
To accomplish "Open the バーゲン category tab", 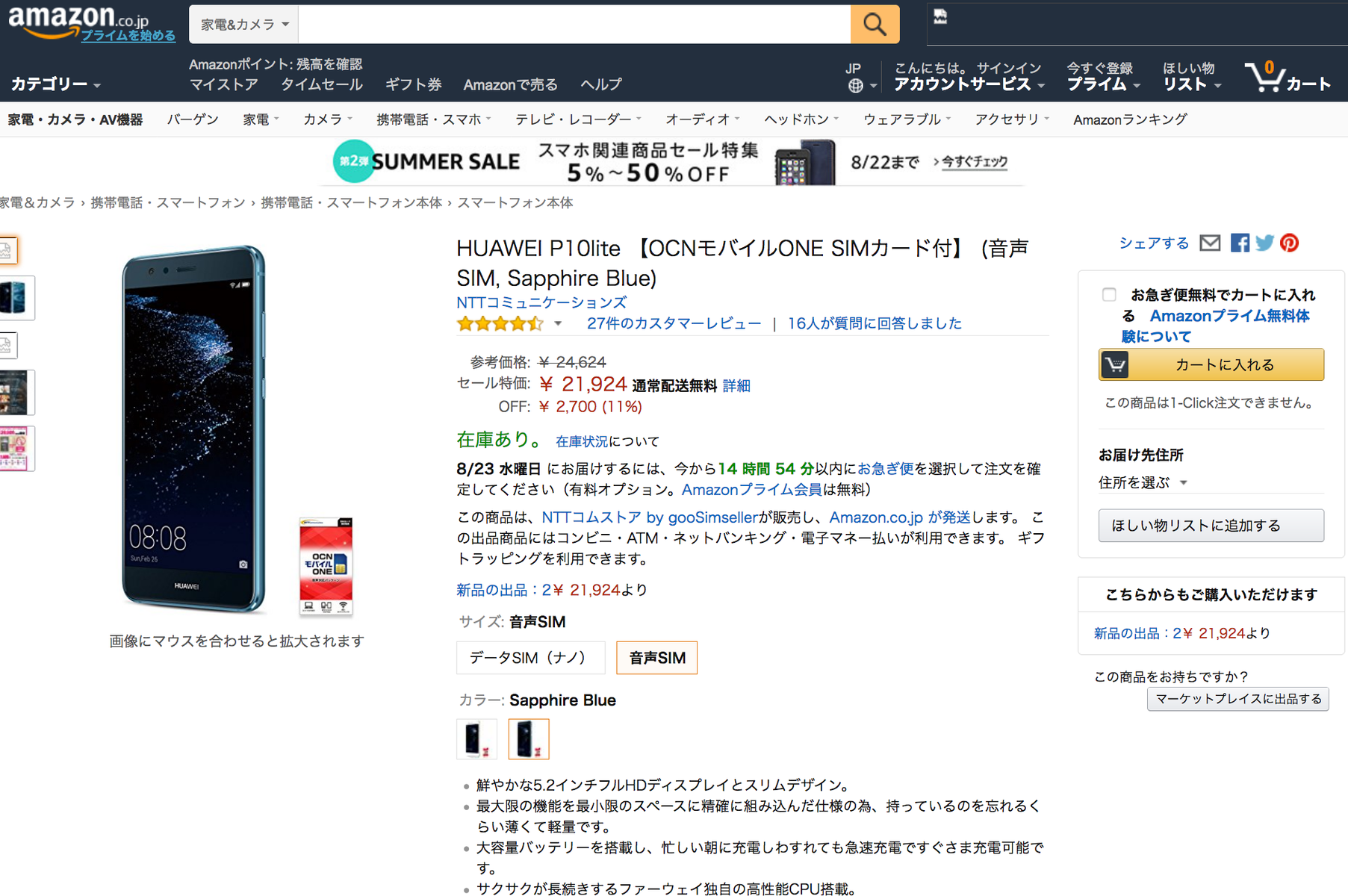I will click(x=193, y=119).
